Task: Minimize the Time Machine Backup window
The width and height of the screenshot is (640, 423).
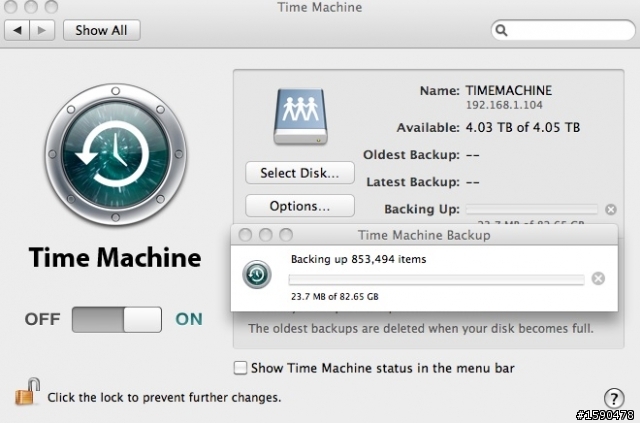Action: [266, 235]
